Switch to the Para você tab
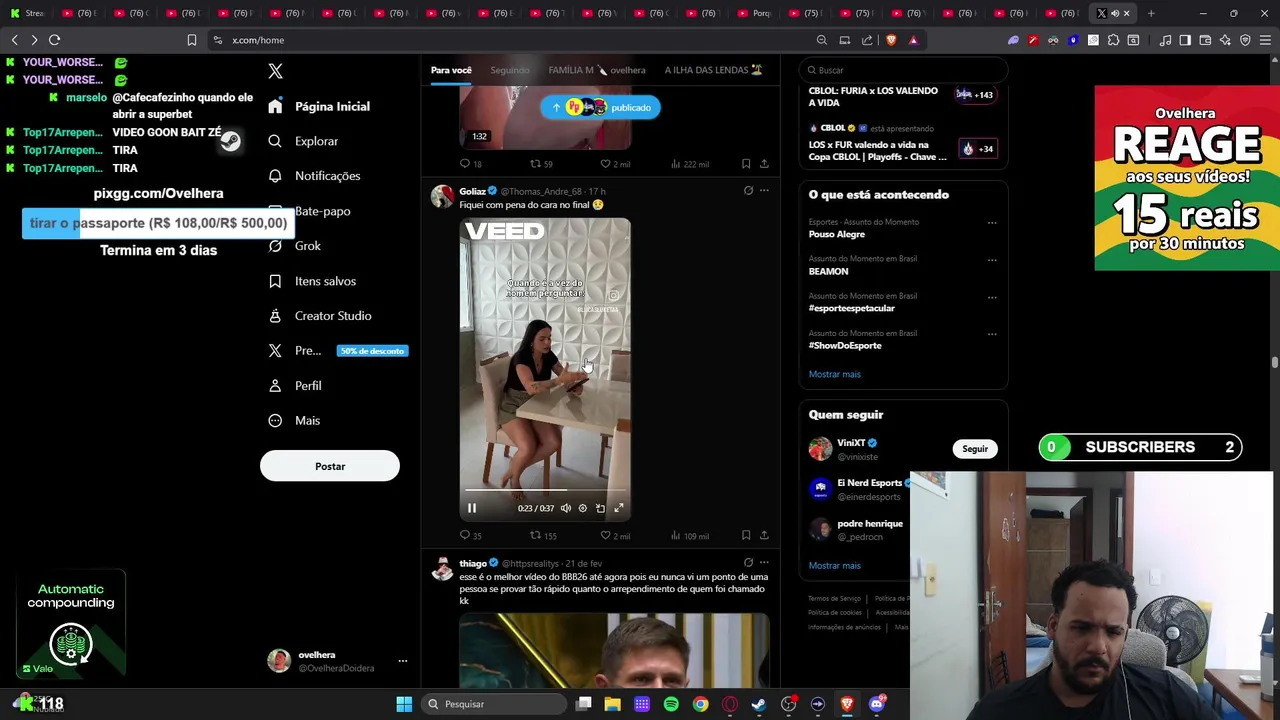Image resolution: width=1280 pixels, height=720 pixels. [451, 70]
